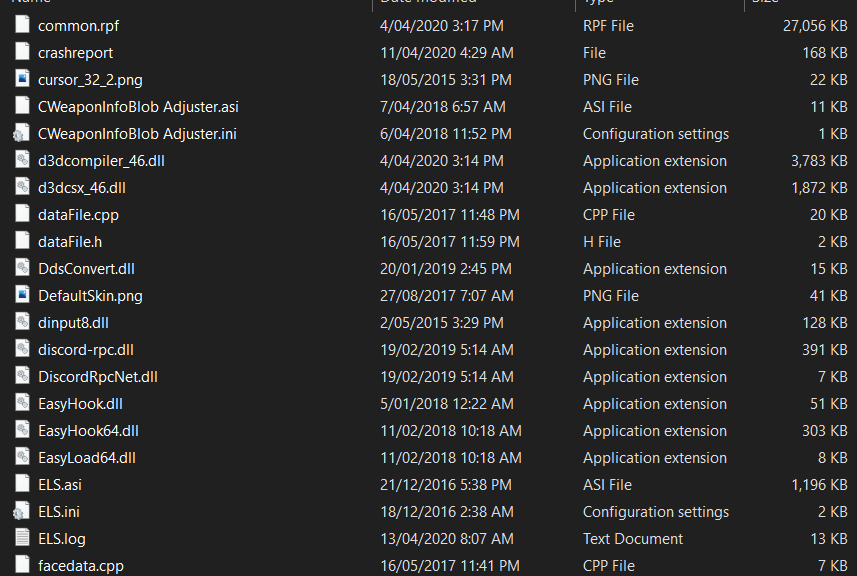Select the dataFile.cpp file icon

pos(22,214)
